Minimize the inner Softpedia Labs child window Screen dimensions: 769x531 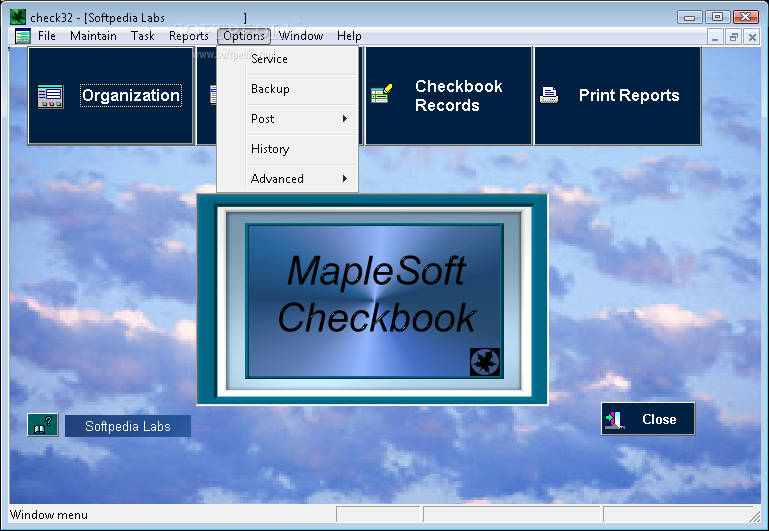pyautogui.click(x=715, y=37)
